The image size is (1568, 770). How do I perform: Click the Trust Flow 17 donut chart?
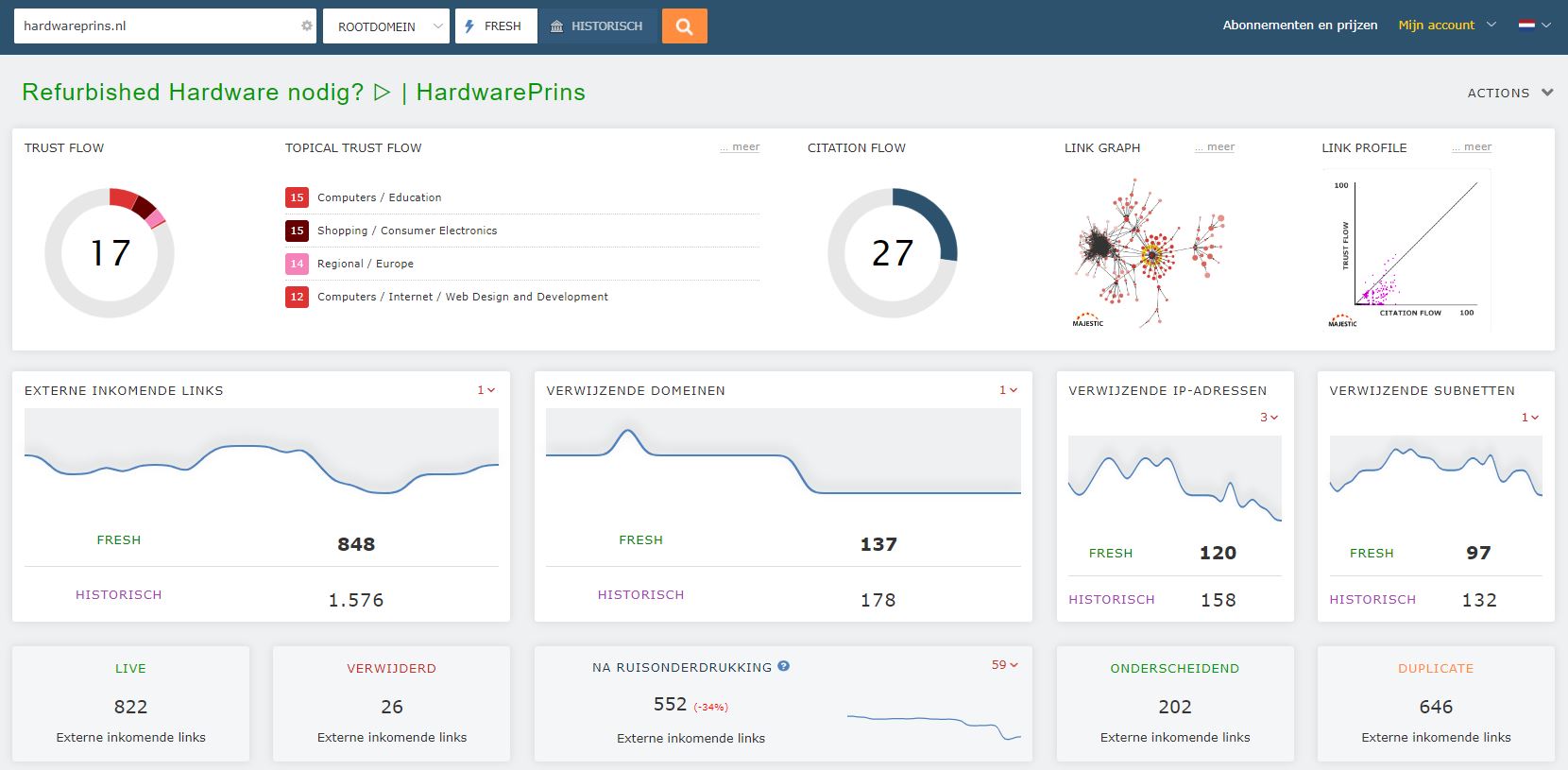click(x=110, y=253)
